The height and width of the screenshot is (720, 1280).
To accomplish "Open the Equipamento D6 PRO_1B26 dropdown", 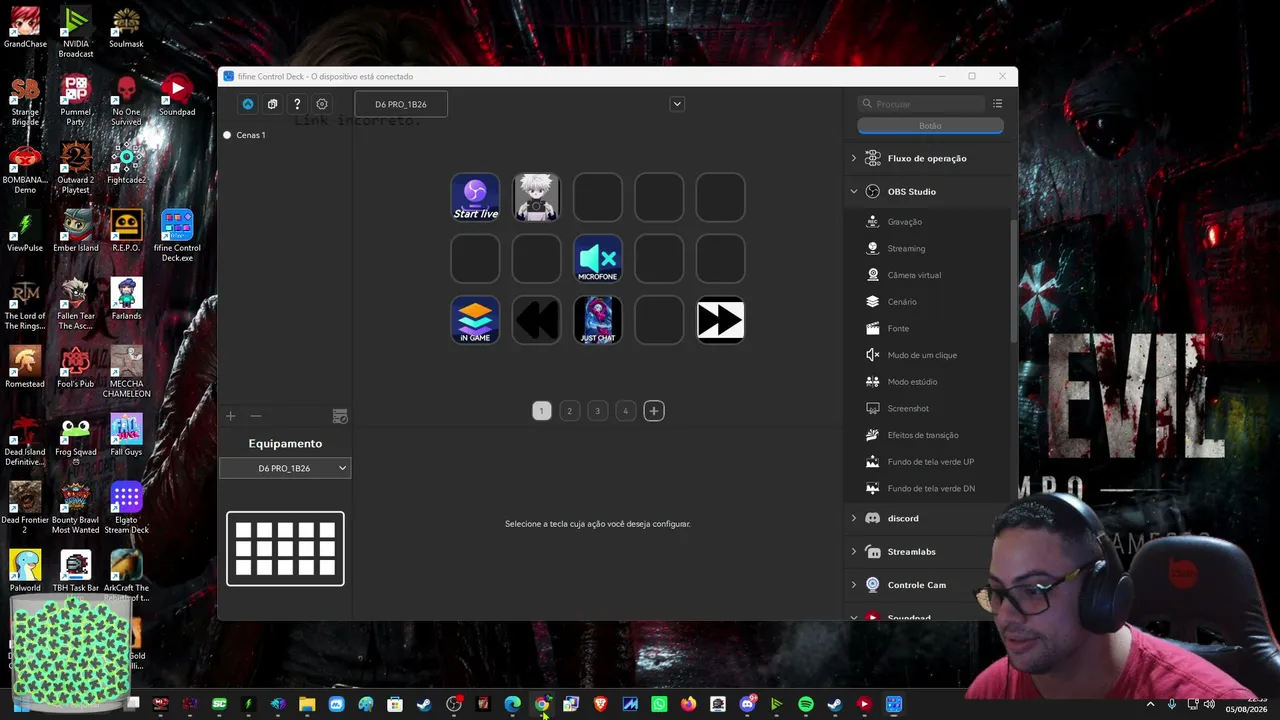I will 285,468.
